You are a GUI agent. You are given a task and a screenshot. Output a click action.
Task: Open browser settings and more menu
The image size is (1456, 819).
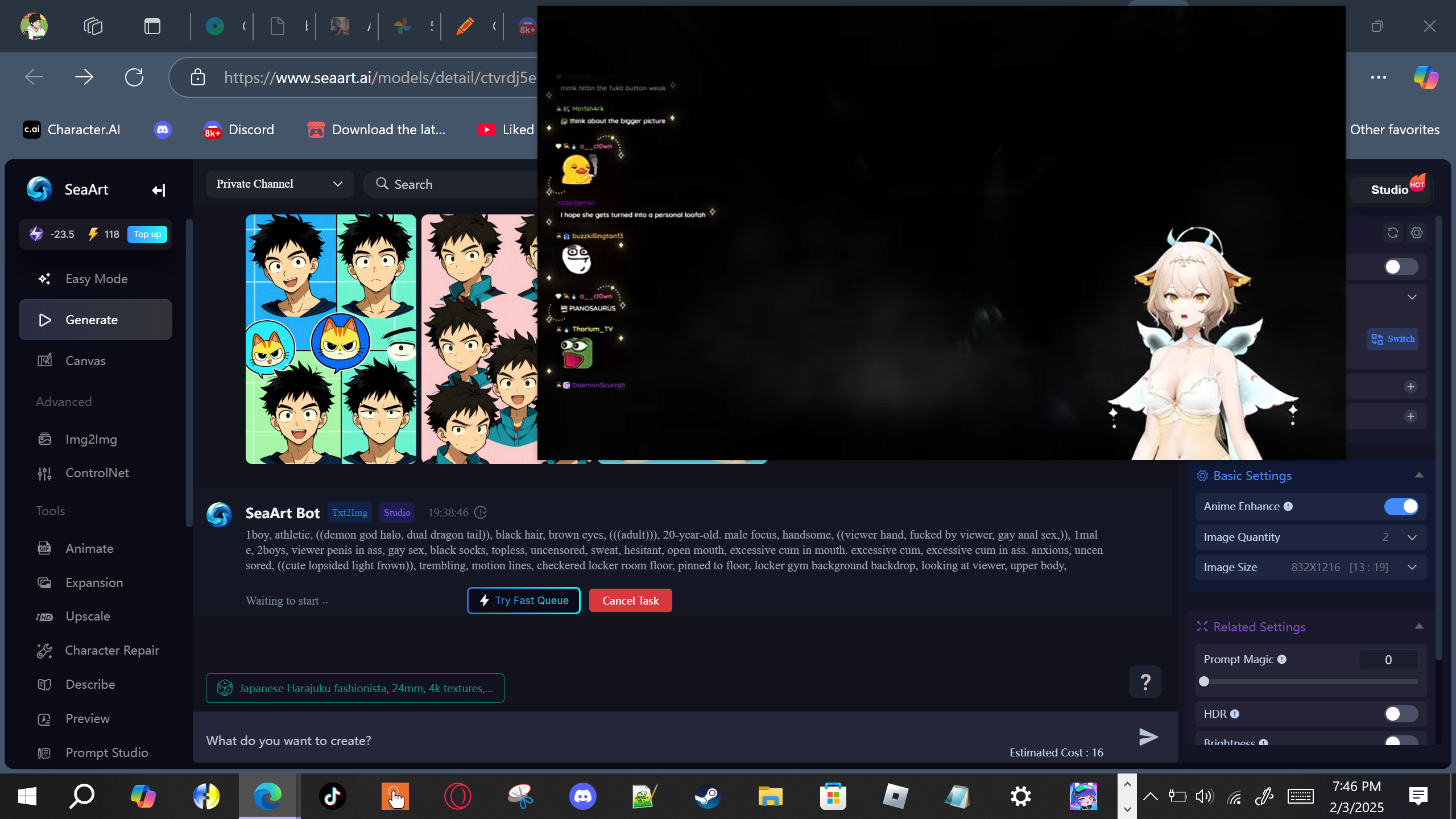1378,77
